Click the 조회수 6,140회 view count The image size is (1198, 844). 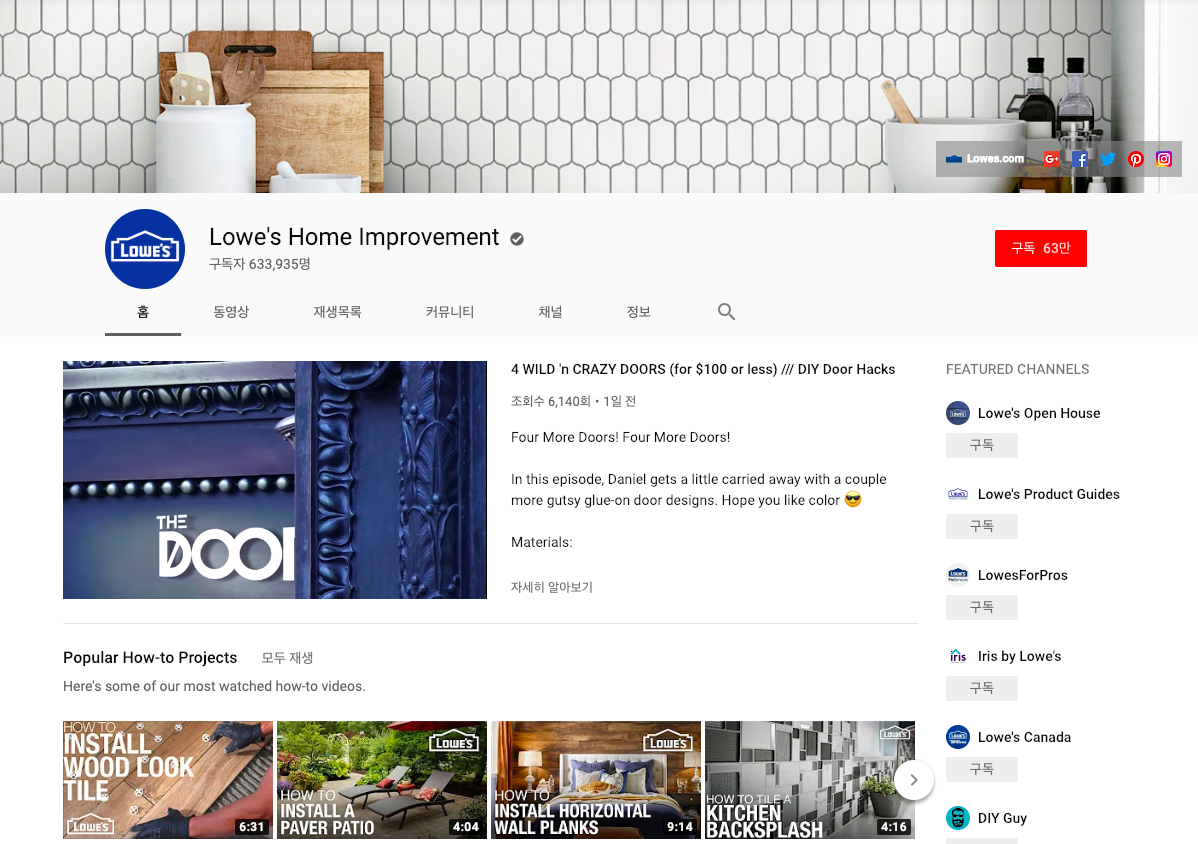tap(550, 401)
